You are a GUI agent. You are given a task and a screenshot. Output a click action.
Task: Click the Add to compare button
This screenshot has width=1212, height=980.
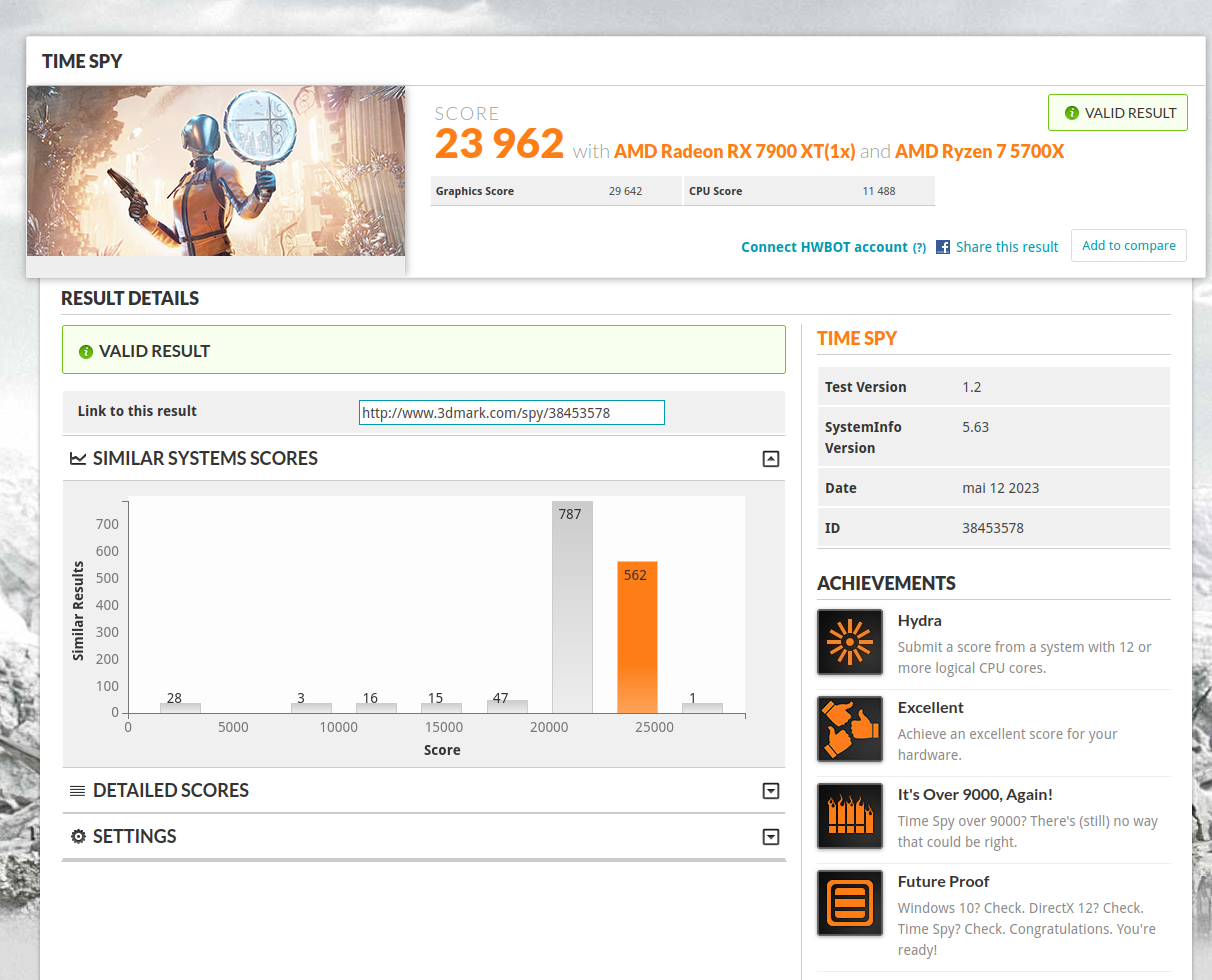1129,246
